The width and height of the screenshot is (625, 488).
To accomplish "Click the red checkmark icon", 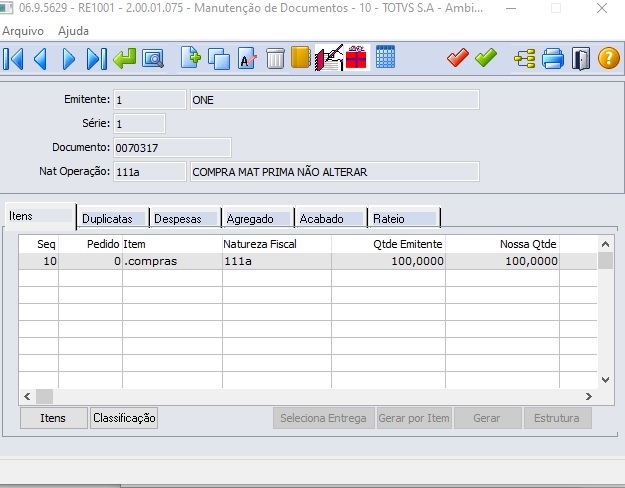I will (458, 57).
